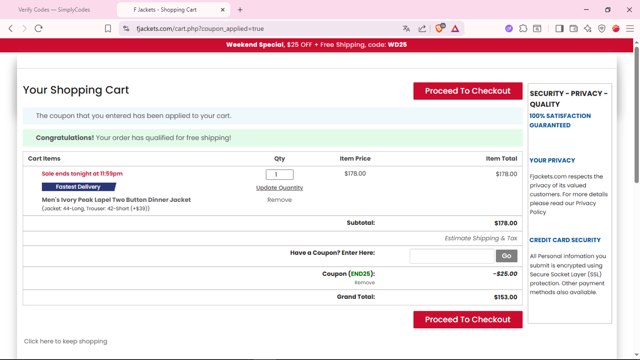Remove the END25 coupon
Viewport: 640px width, 360px height.
[x=364, y=282]
